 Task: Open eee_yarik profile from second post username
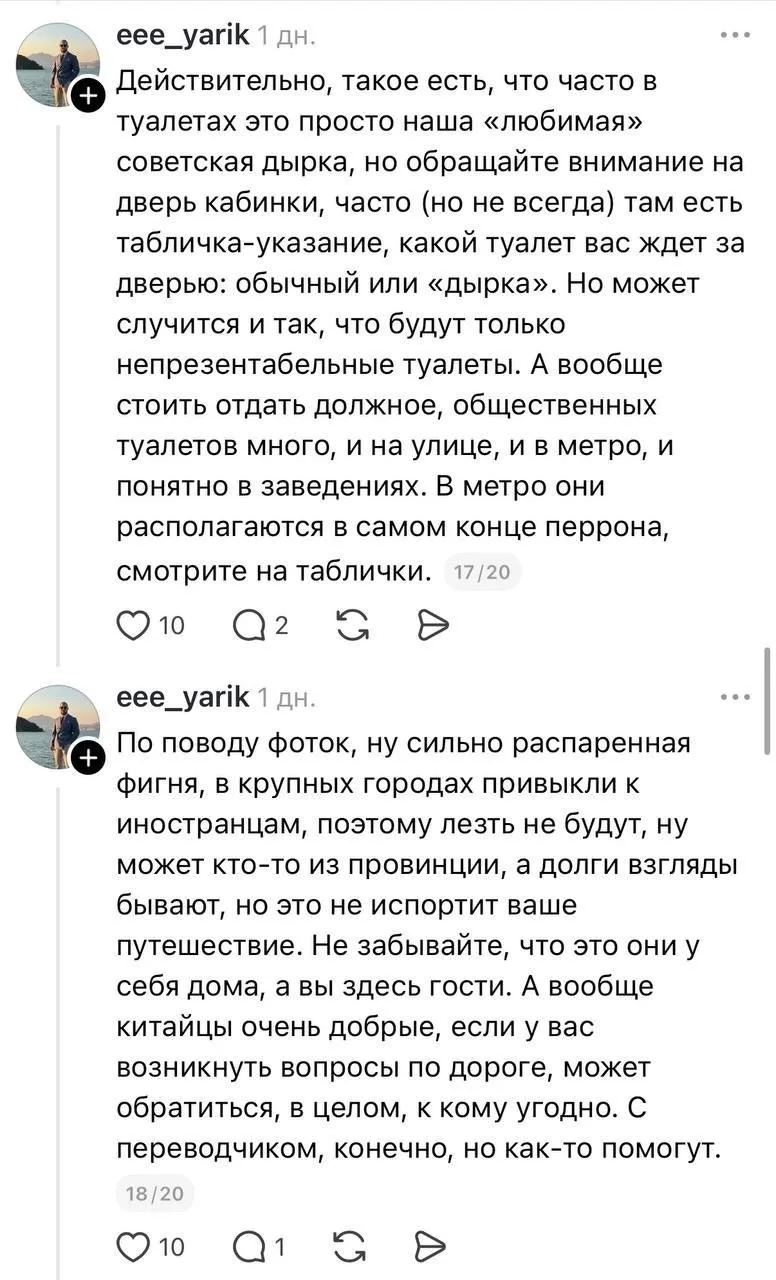coord(183,697)
